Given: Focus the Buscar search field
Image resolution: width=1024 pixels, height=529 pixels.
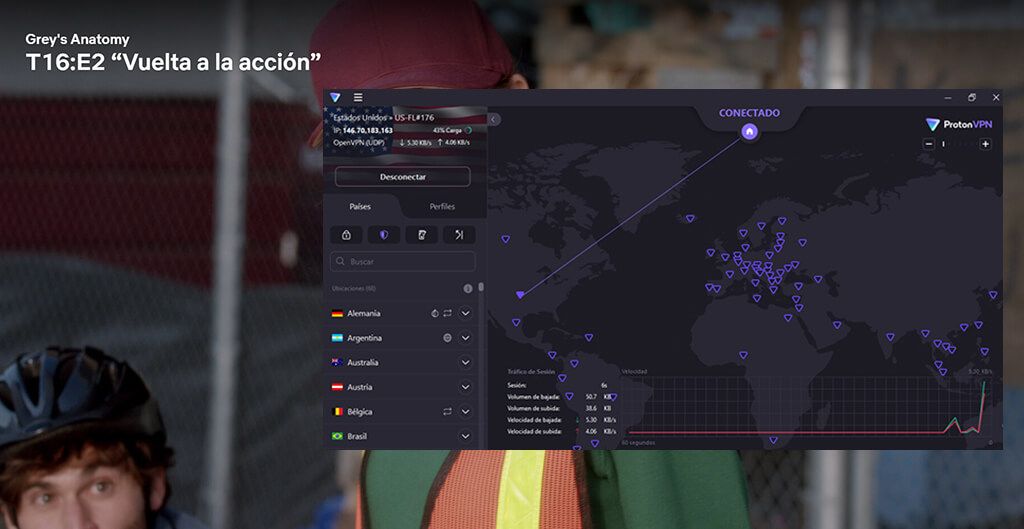Looking at the screenshot, I should pyautogui.click(x=402, y=261).
